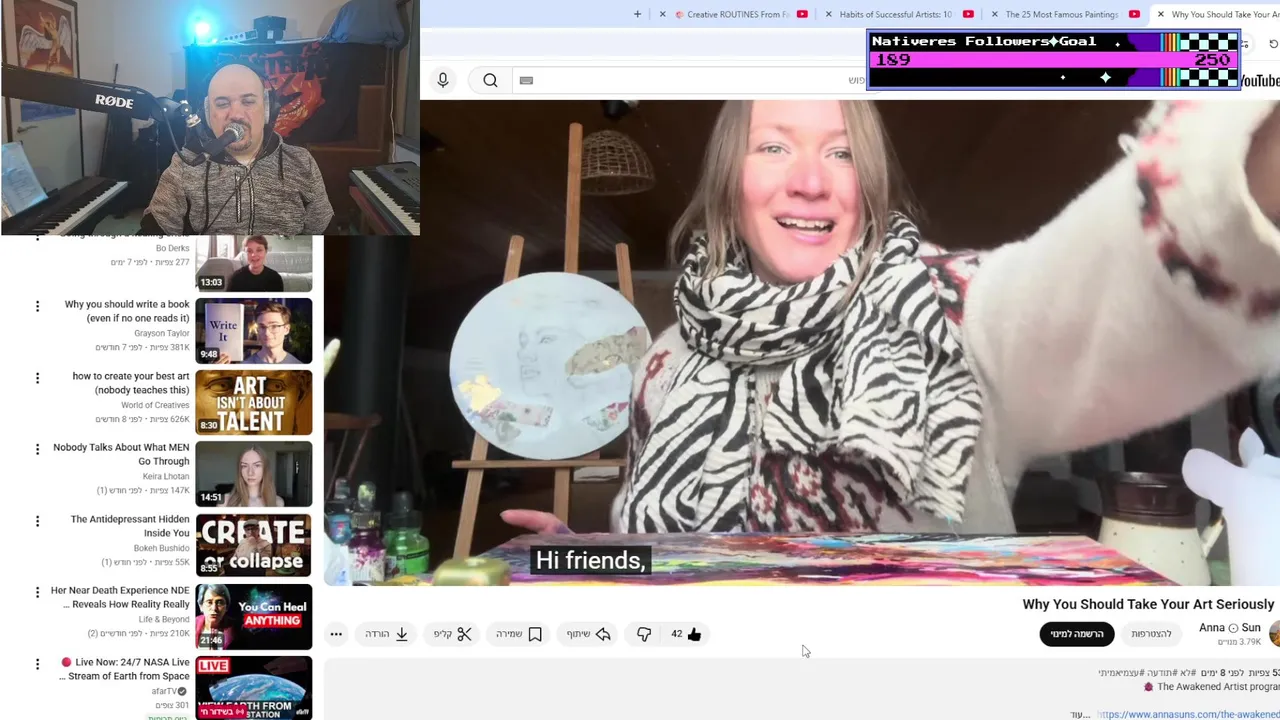Click title The Antidepressant Hidden Inside You
This screenshot has width=1280, height=720.
point(130,526)
